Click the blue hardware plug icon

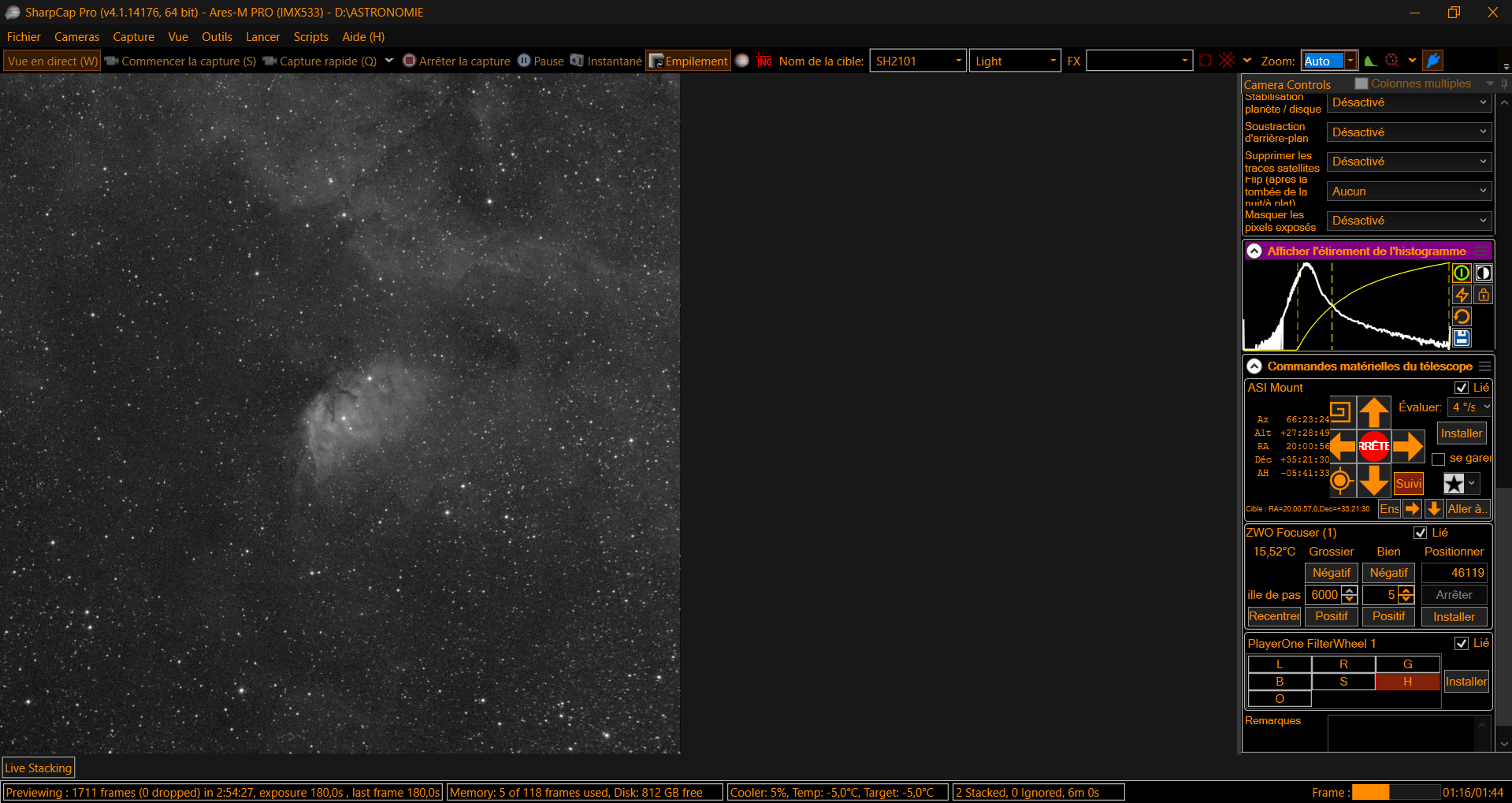pos(1434,61)
